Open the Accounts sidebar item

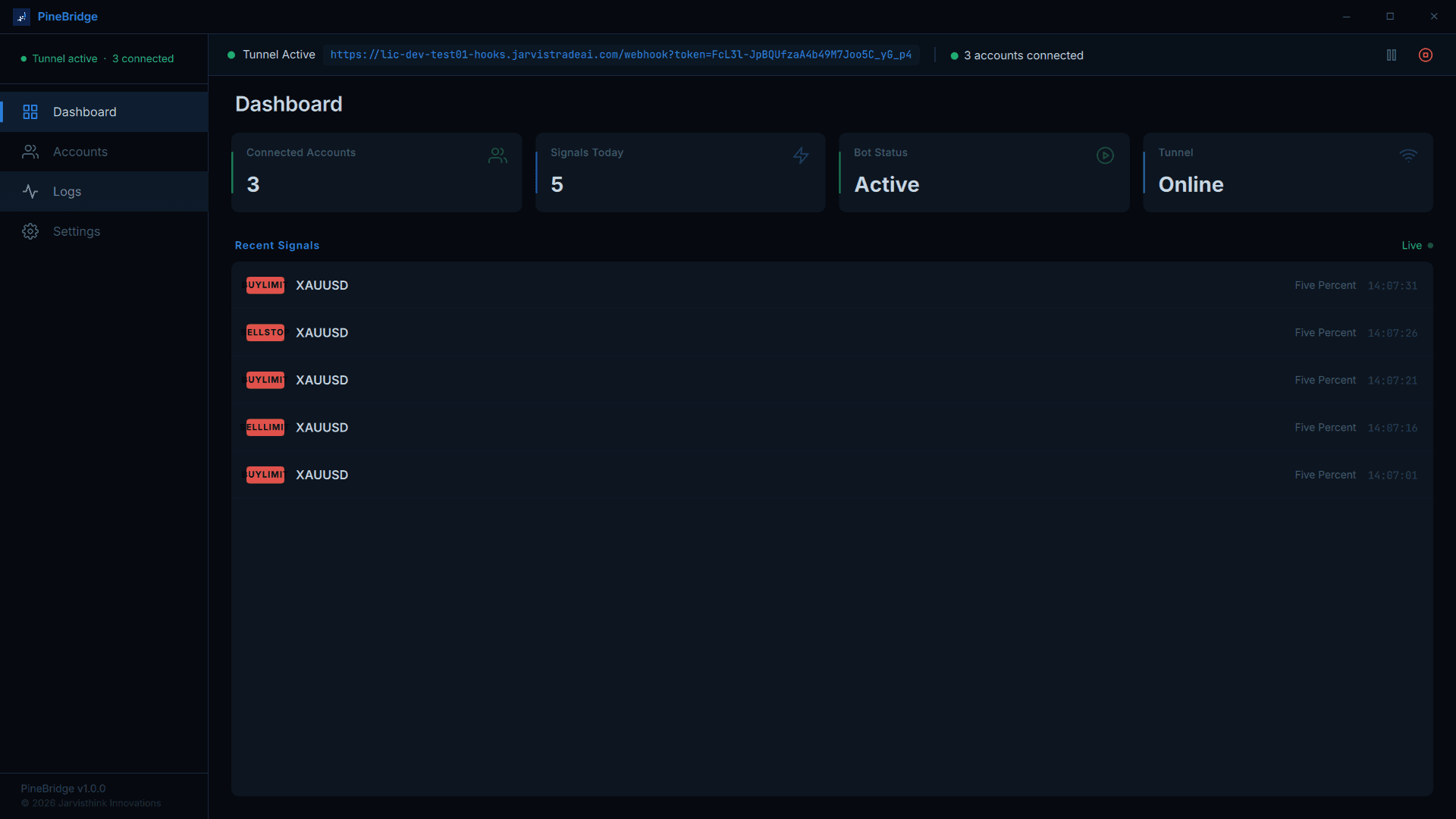(x=104, y=152)
